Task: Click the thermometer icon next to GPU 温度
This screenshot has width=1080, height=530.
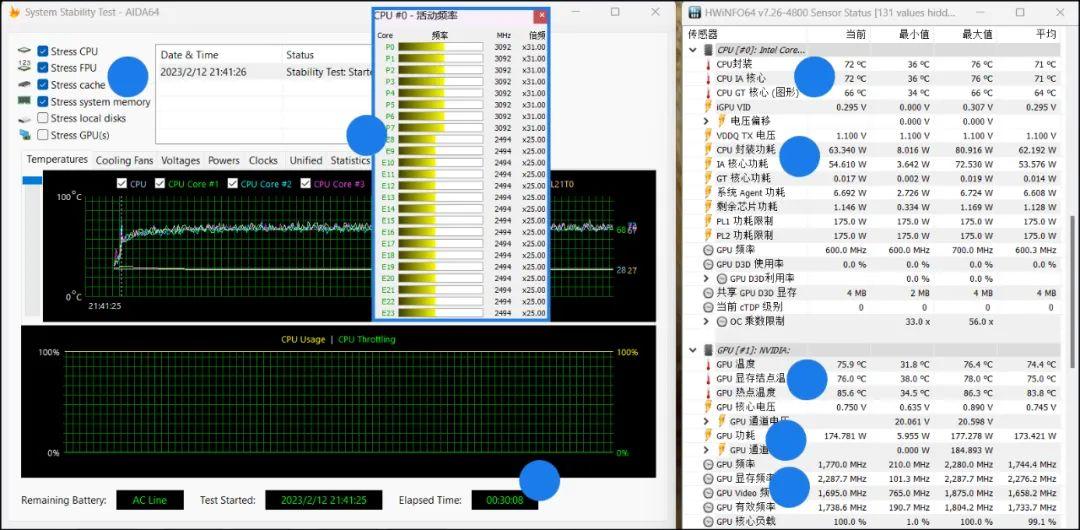Action: pos(708,364)
